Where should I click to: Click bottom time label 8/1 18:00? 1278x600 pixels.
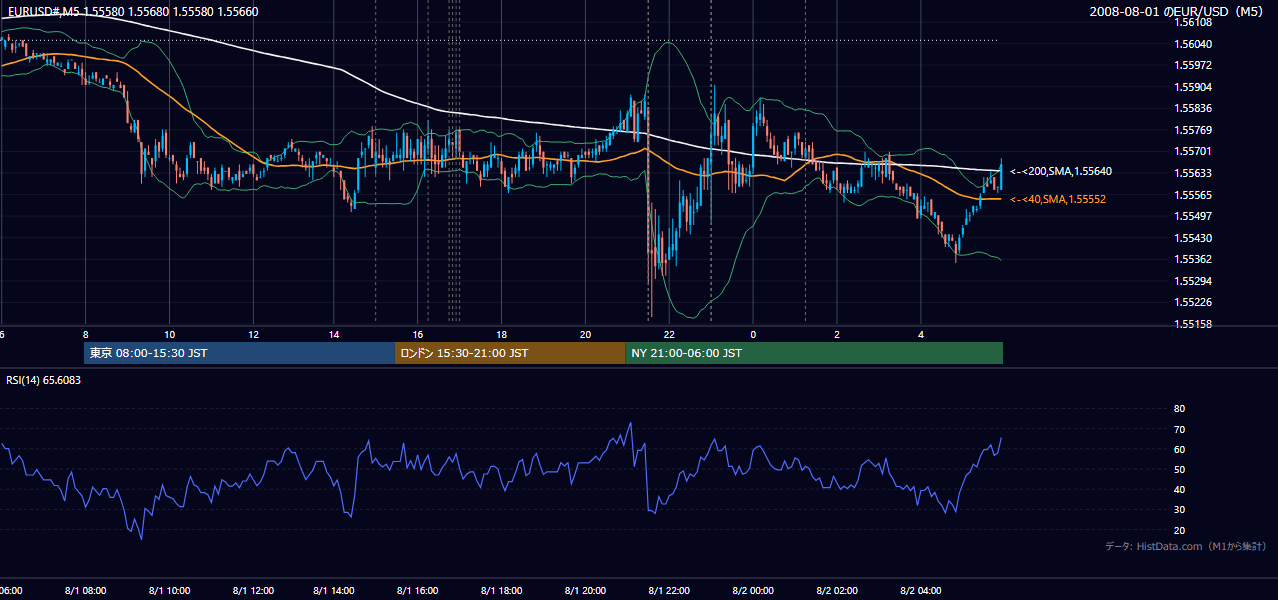coord(502,590)
